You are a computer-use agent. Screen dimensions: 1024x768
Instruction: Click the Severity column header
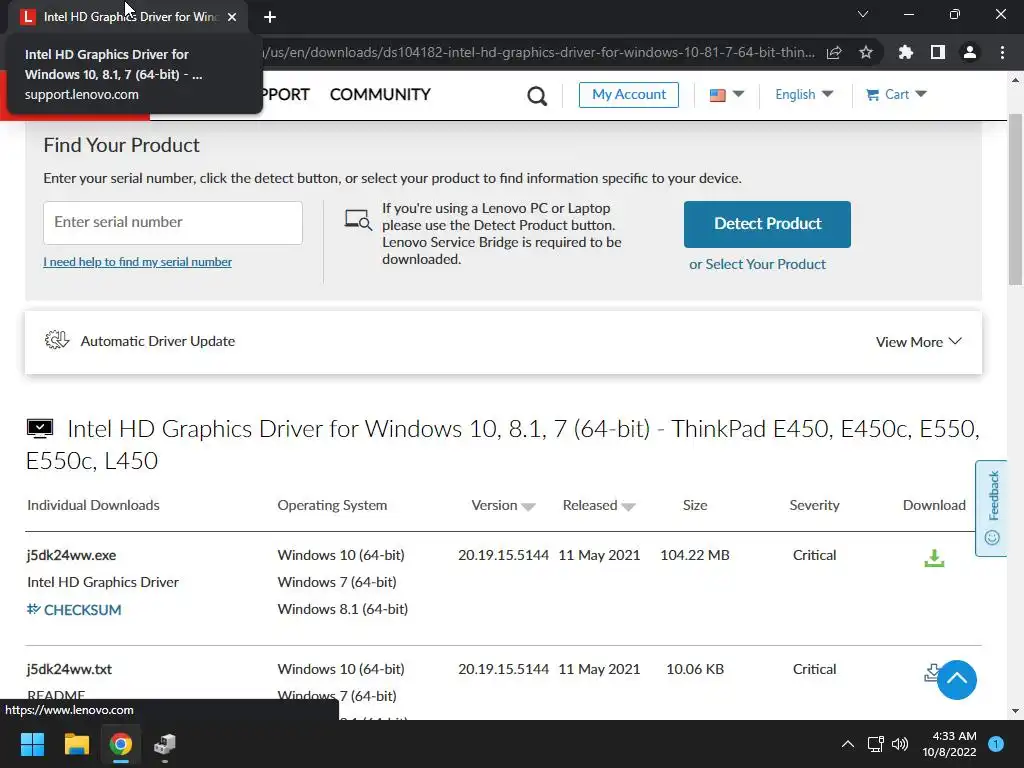point(814,505)
